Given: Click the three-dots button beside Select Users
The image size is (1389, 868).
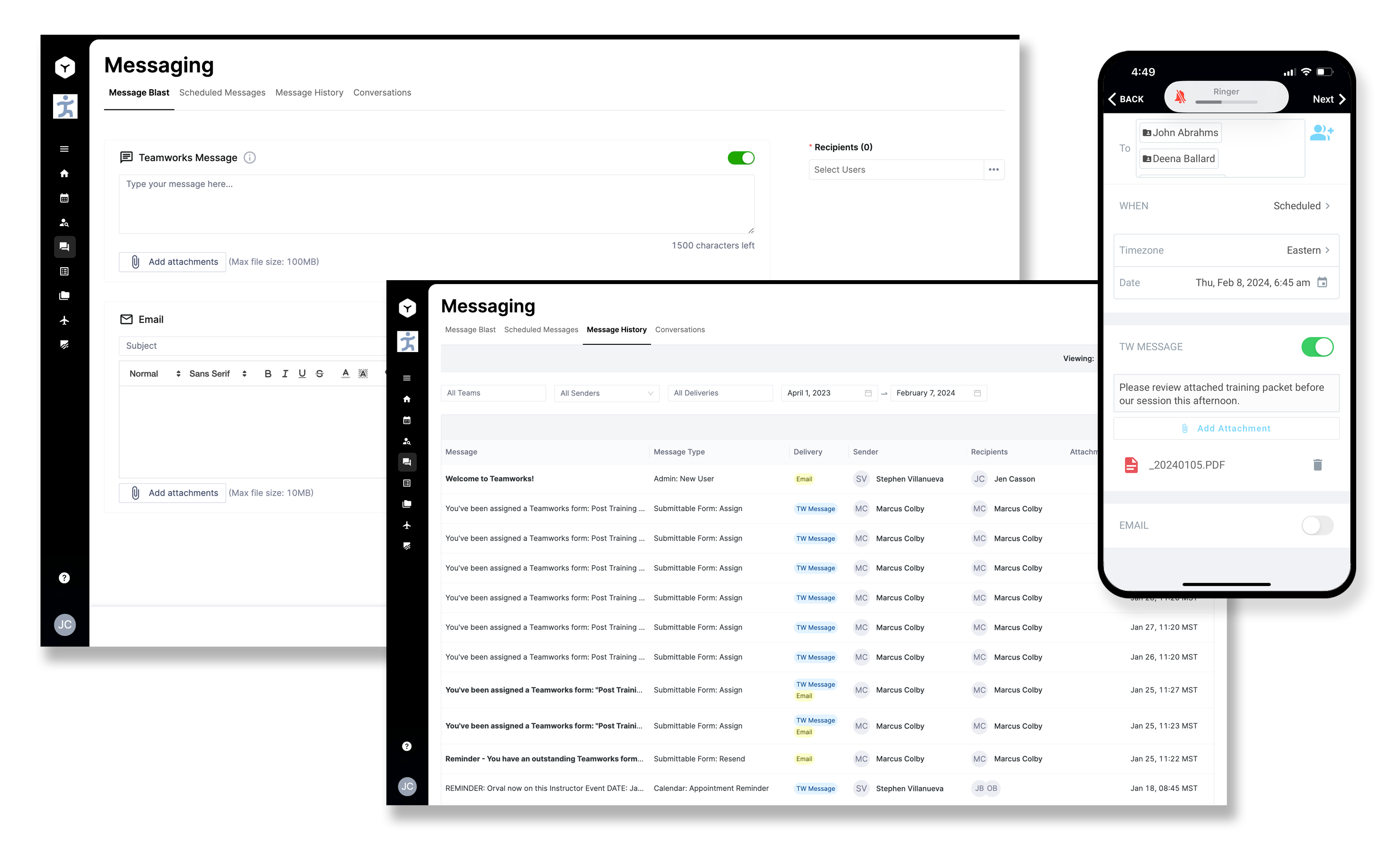Looking at the screenshot, I should pyautogui.click(x=994, y=169).
